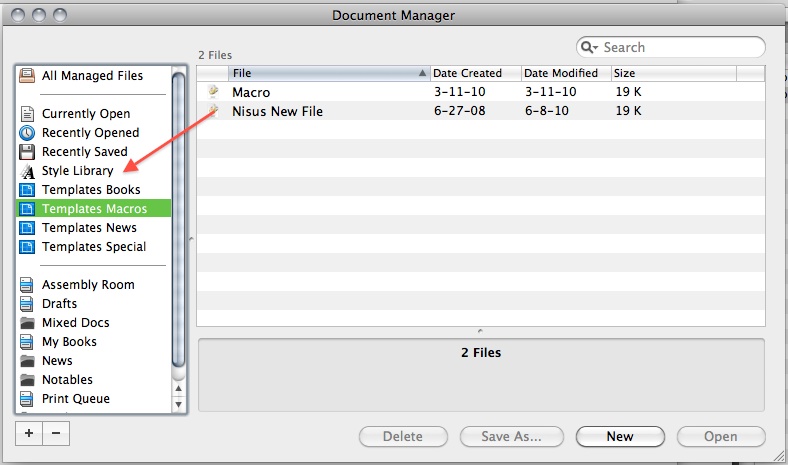Viewport: 788px width, 465px height.
Task: Select the My Books collection
Action: coord(93,342)
